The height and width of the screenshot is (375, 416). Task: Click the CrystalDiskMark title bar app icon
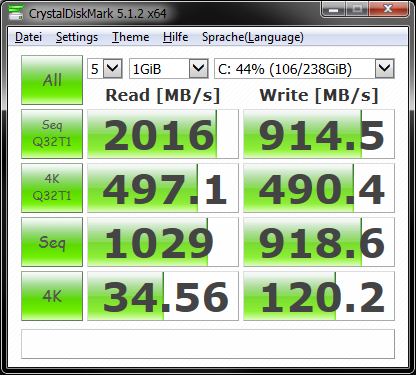[15, 12]
